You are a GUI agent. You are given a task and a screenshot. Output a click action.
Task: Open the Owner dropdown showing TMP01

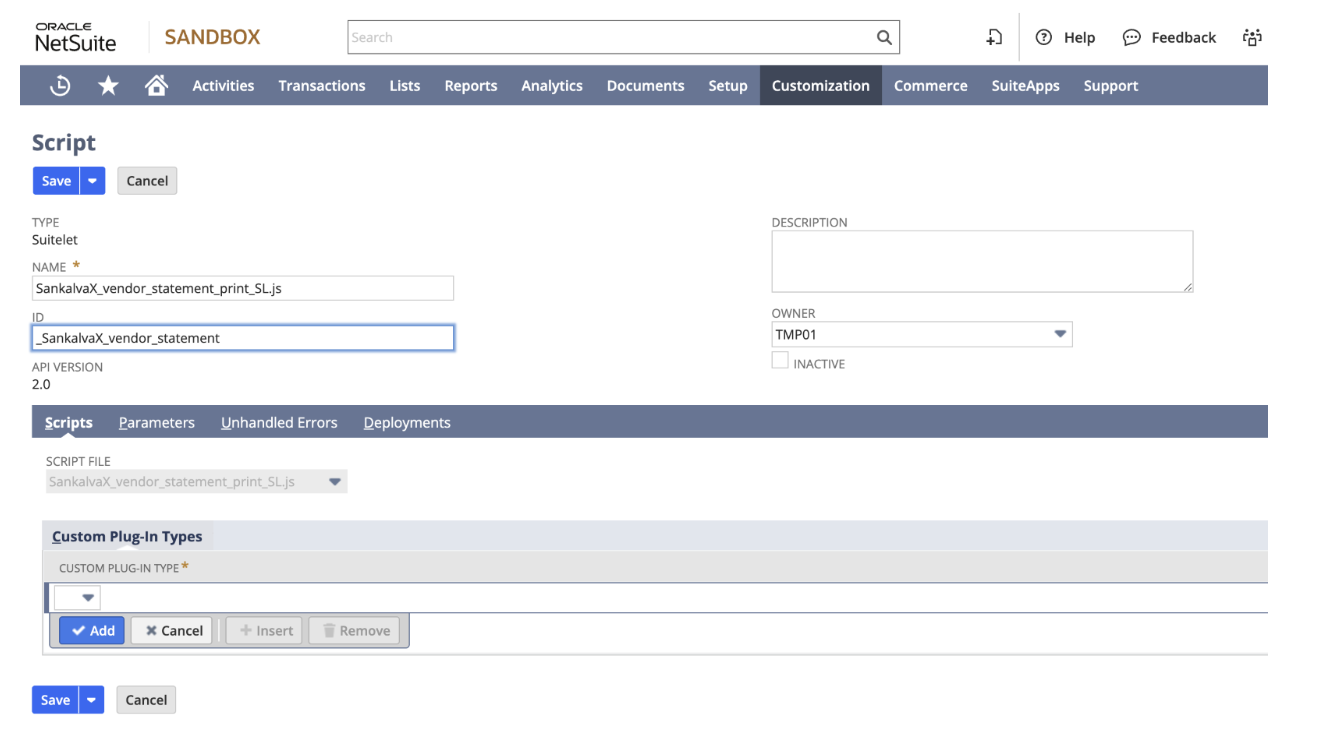pyautogui.click(x=922, y=335)
